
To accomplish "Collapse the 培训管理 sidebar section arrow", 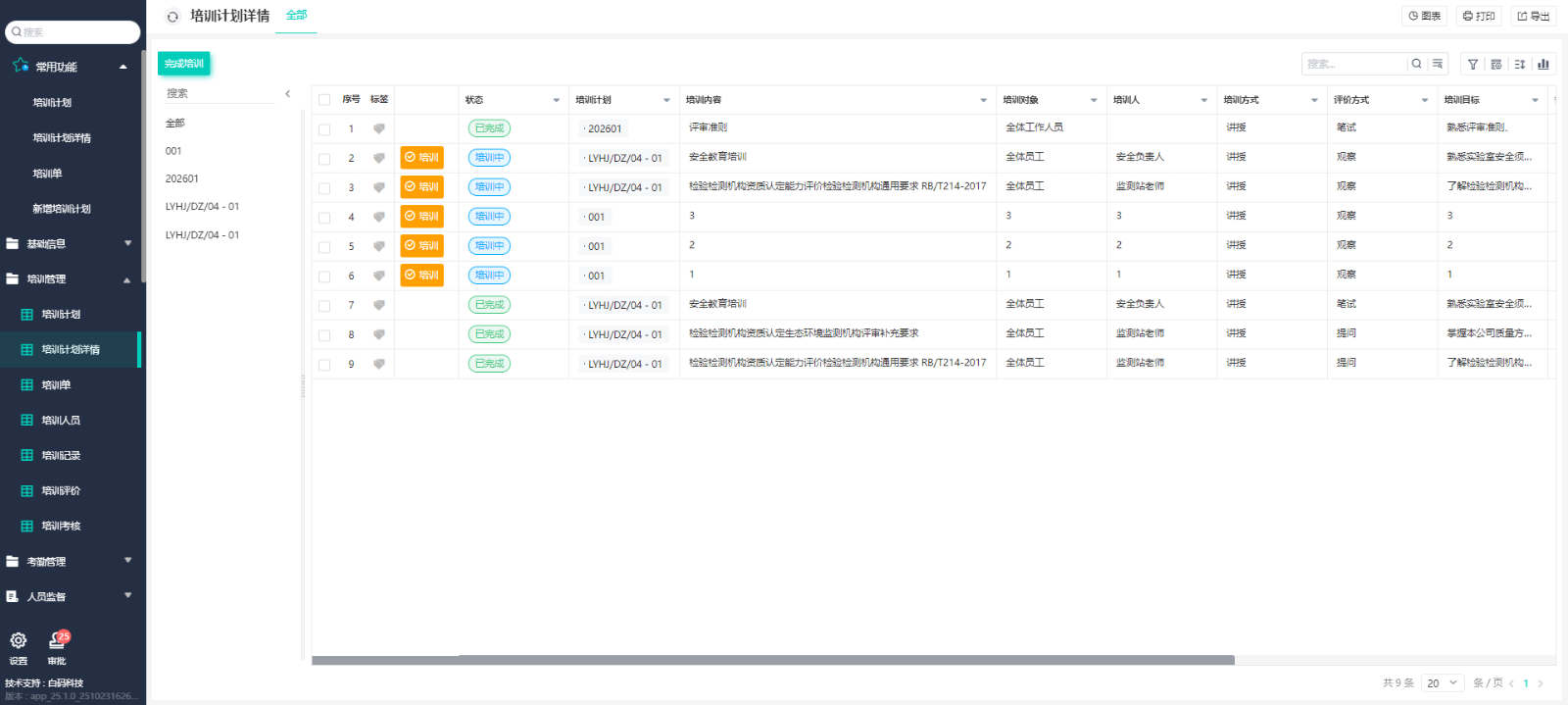I will (x=127, y=279).
